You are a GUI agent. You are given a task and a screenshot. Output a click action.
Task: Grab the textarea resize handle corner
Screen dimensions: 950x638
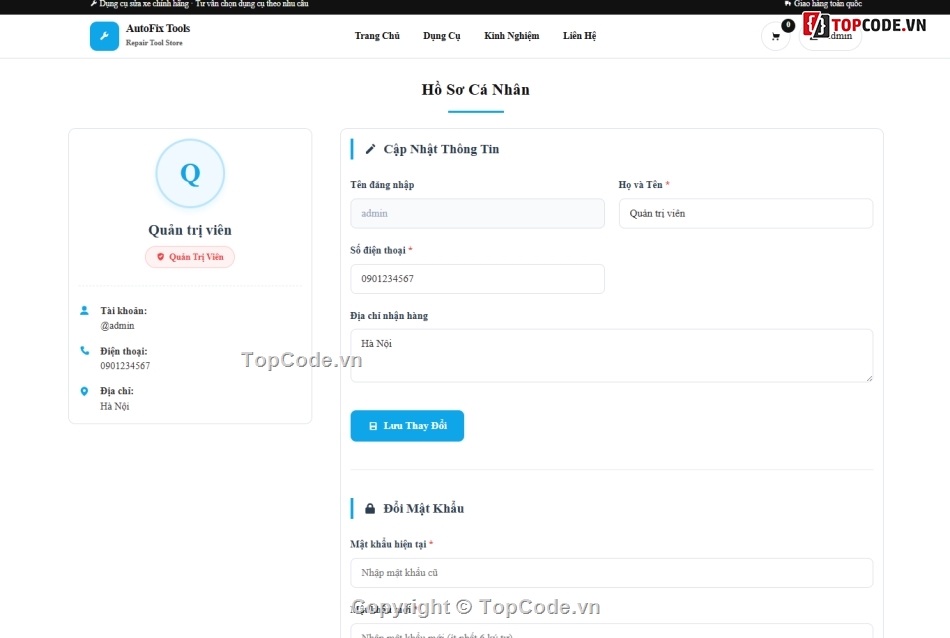point(869,378)
